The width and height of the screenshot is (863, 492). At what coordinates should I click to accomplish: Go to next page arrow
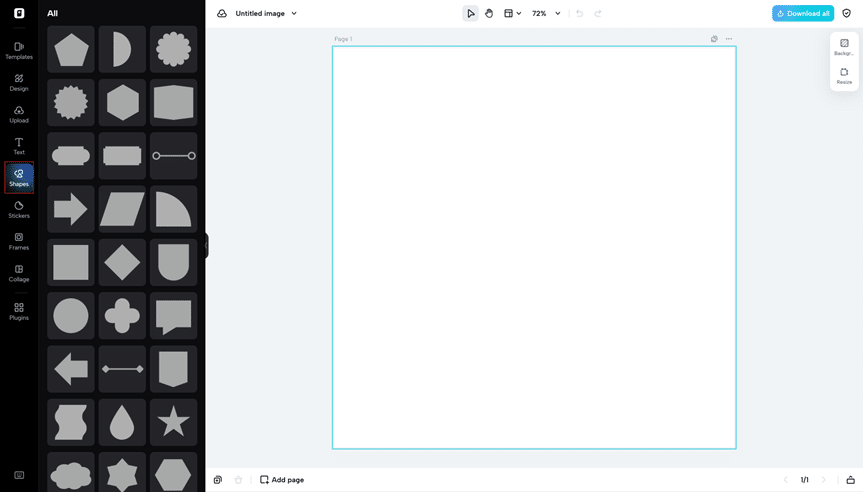(x=823, y=480)
